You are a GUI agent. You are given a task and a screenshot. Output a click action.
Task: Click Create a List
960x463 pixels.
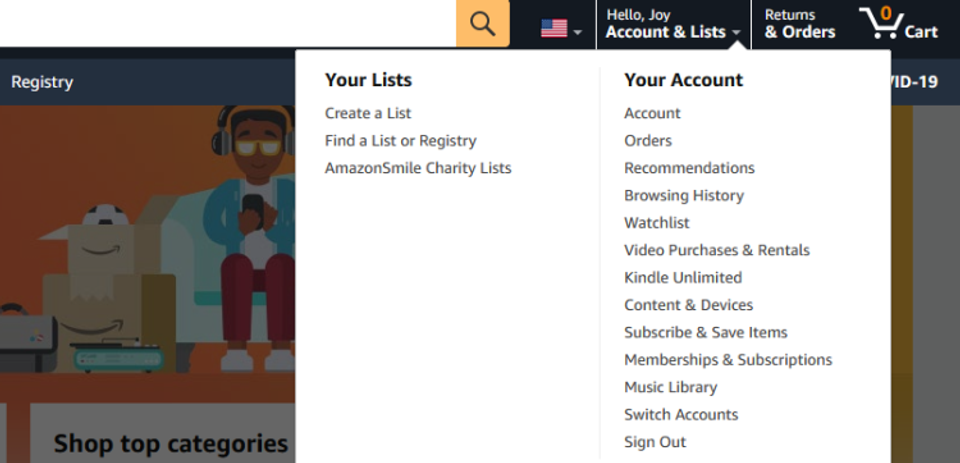pos(368,113)
